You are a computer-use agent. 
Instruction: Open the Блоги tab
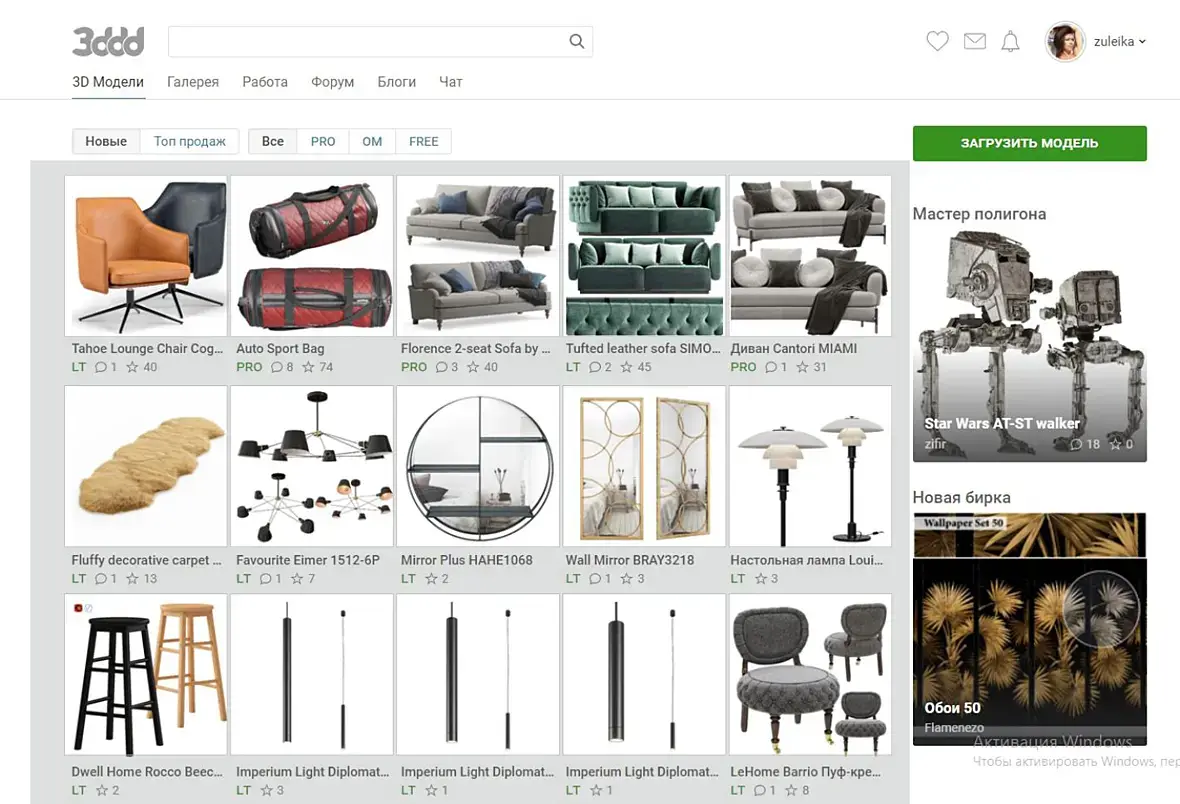coord(397,82)
